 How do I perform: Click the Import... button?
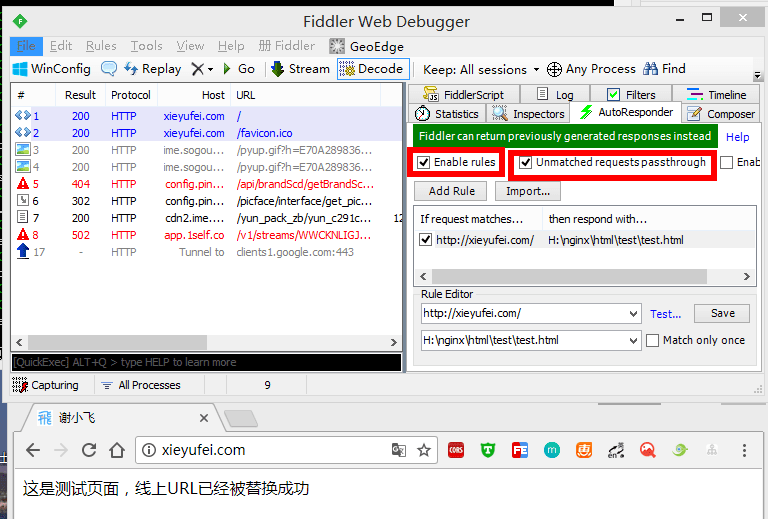[528, 191]
